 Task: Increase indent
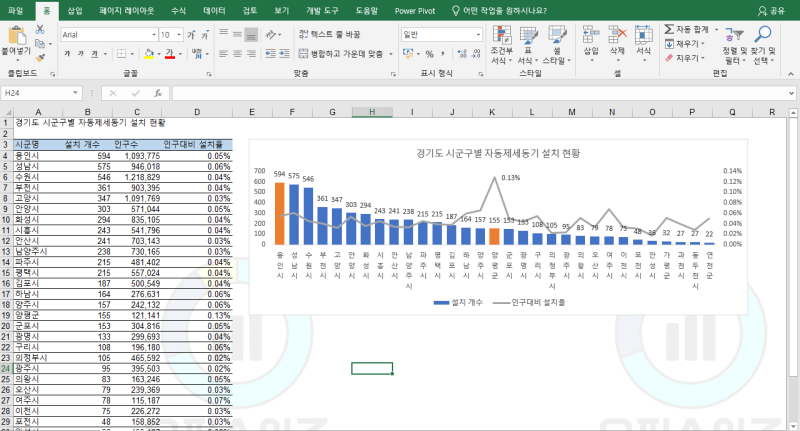click(284, 54)
